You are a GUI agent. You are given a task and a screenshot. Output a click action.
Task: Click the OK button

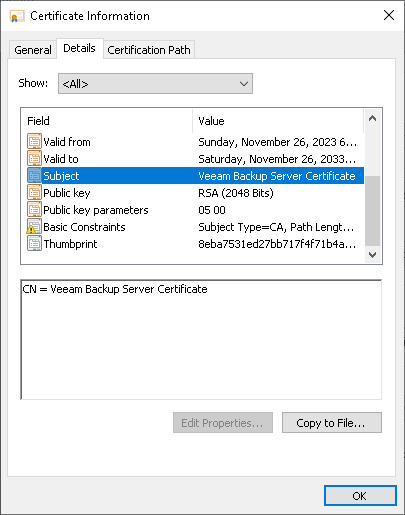coord(360,496)
